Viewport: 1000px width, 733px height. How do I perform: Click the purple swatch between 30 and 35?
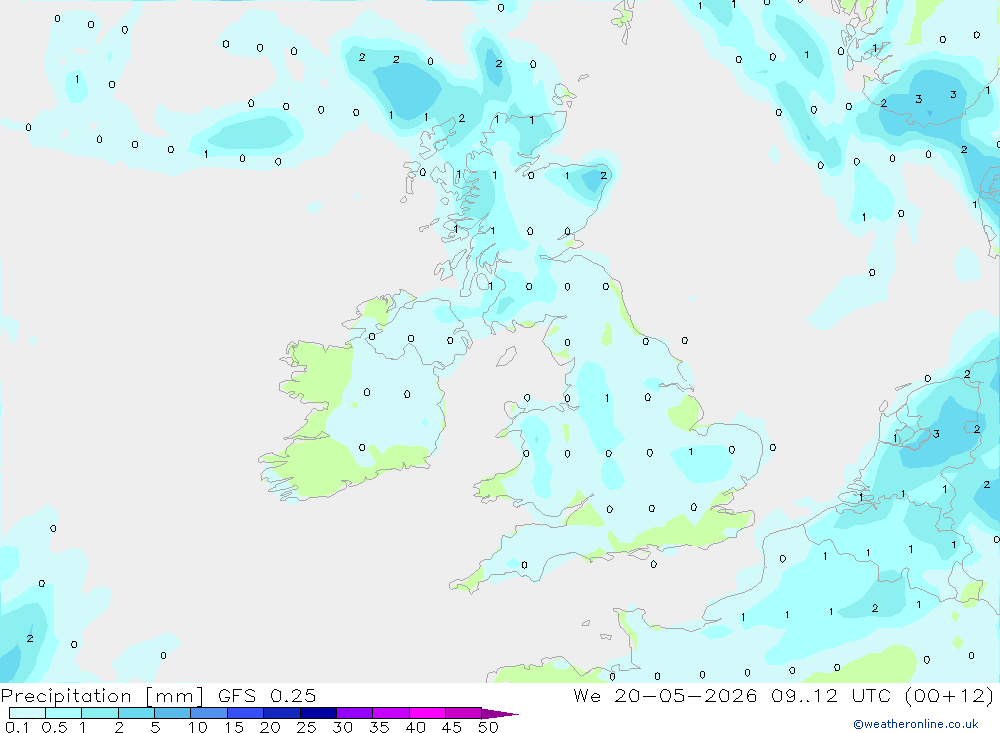pos(355,713)
